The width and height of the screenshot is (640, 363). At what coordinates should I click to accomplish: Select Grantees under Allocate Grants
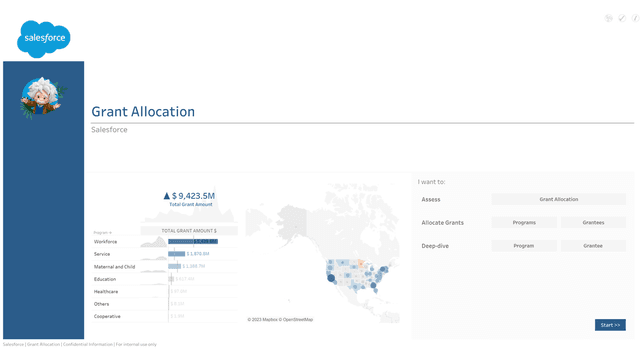(x=593, y=223)
